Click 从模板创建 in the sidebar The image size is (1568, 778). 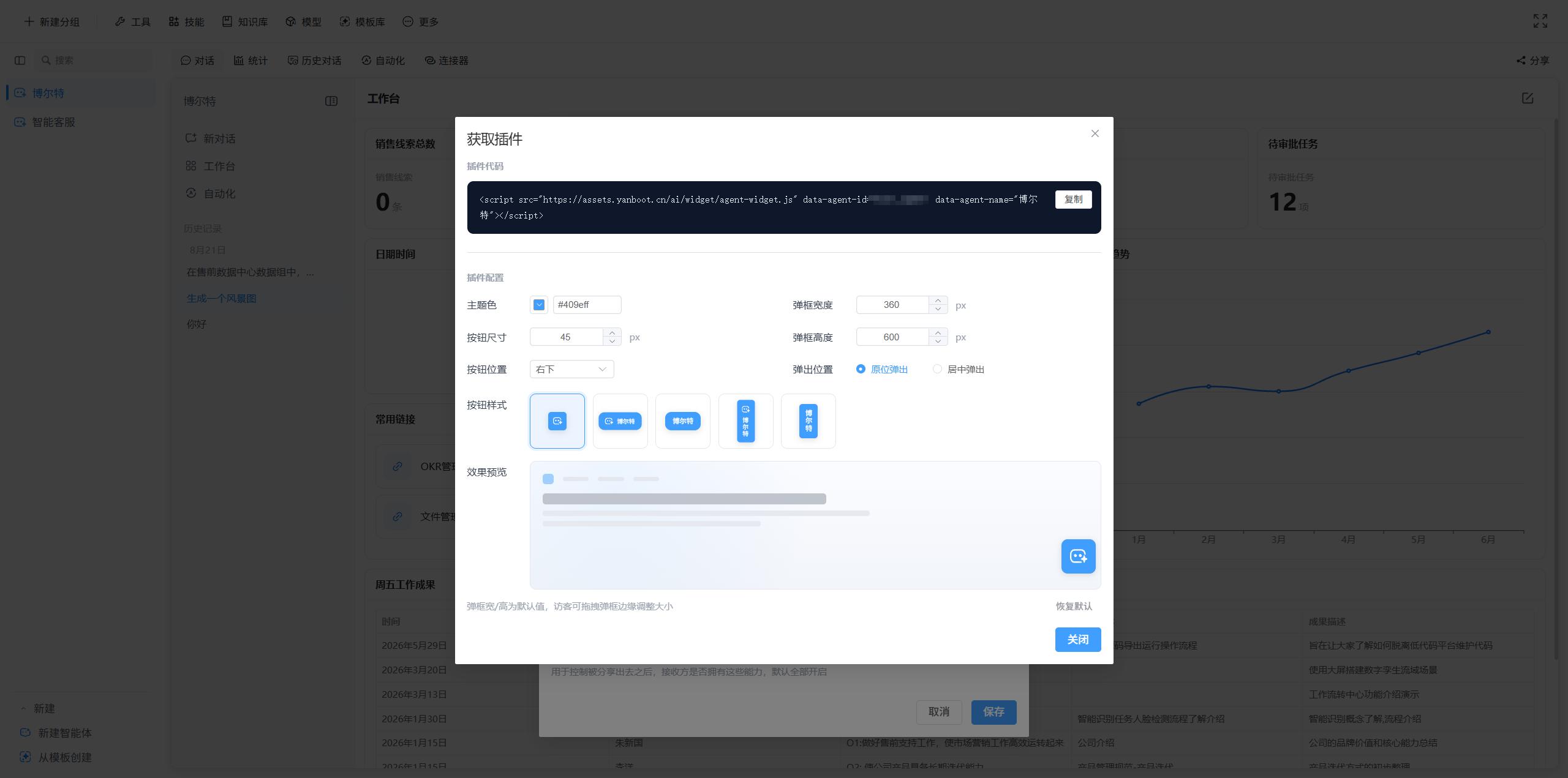coord(56,758)
